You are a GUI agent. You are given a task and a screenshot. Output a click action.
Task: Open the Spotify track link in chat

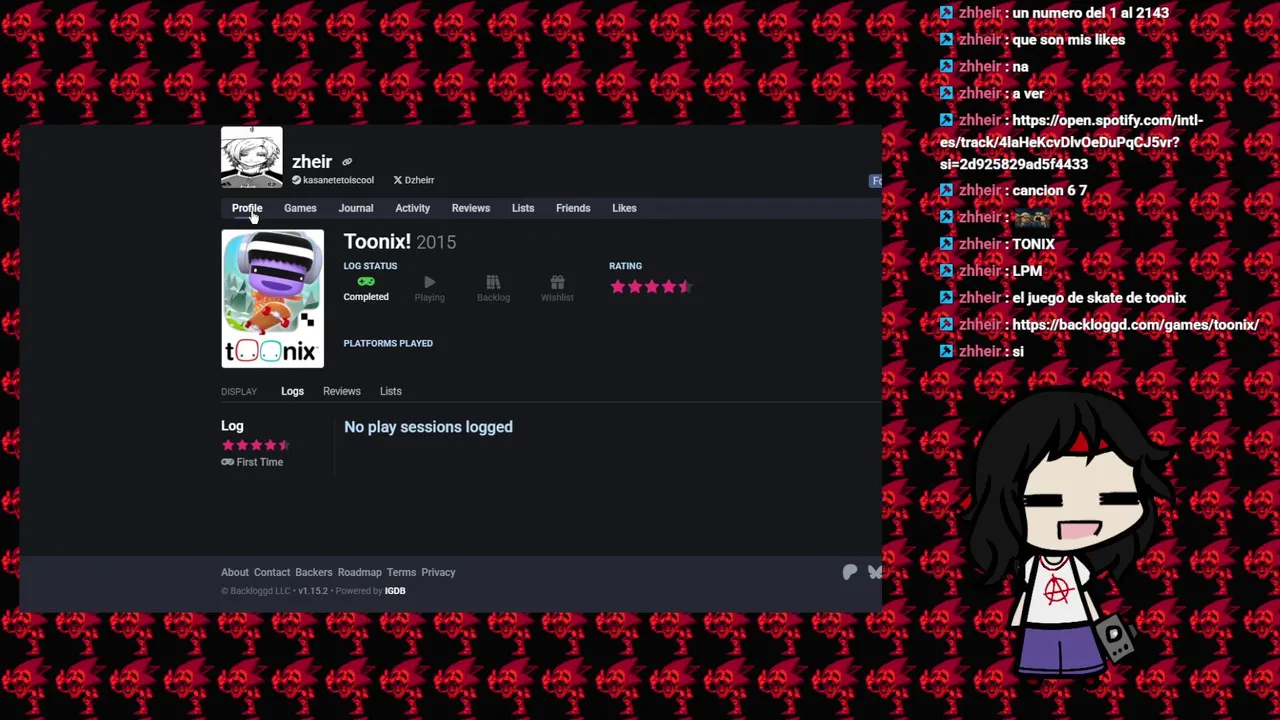(1071, 142)
